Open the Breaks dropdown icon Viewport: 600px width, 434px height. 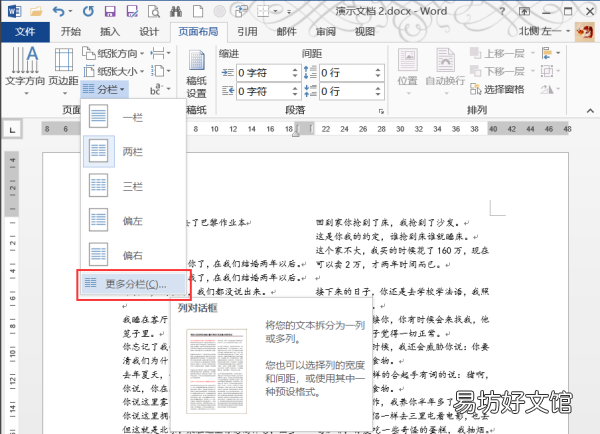point(160,54)
